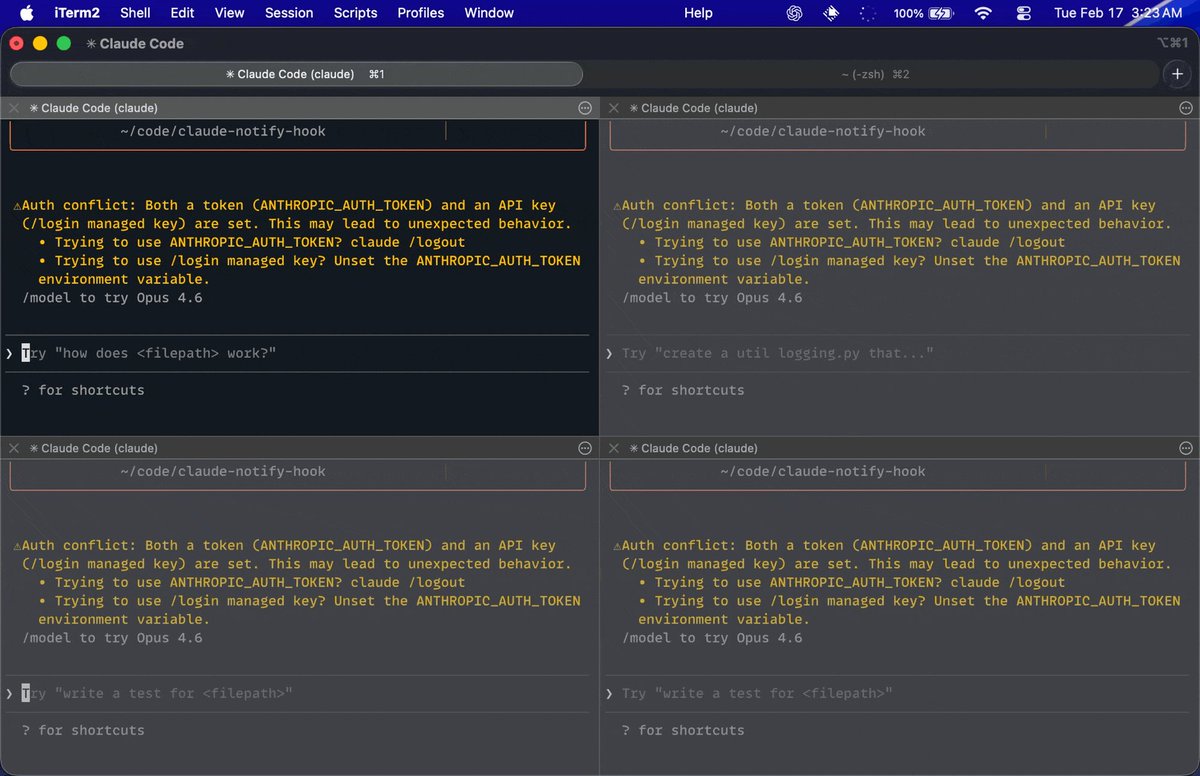Image resolution: width=1200 pixels, height=776 pixels.
Task: Close the bottom-right Claude Code pane
Action: click(614, 448)
